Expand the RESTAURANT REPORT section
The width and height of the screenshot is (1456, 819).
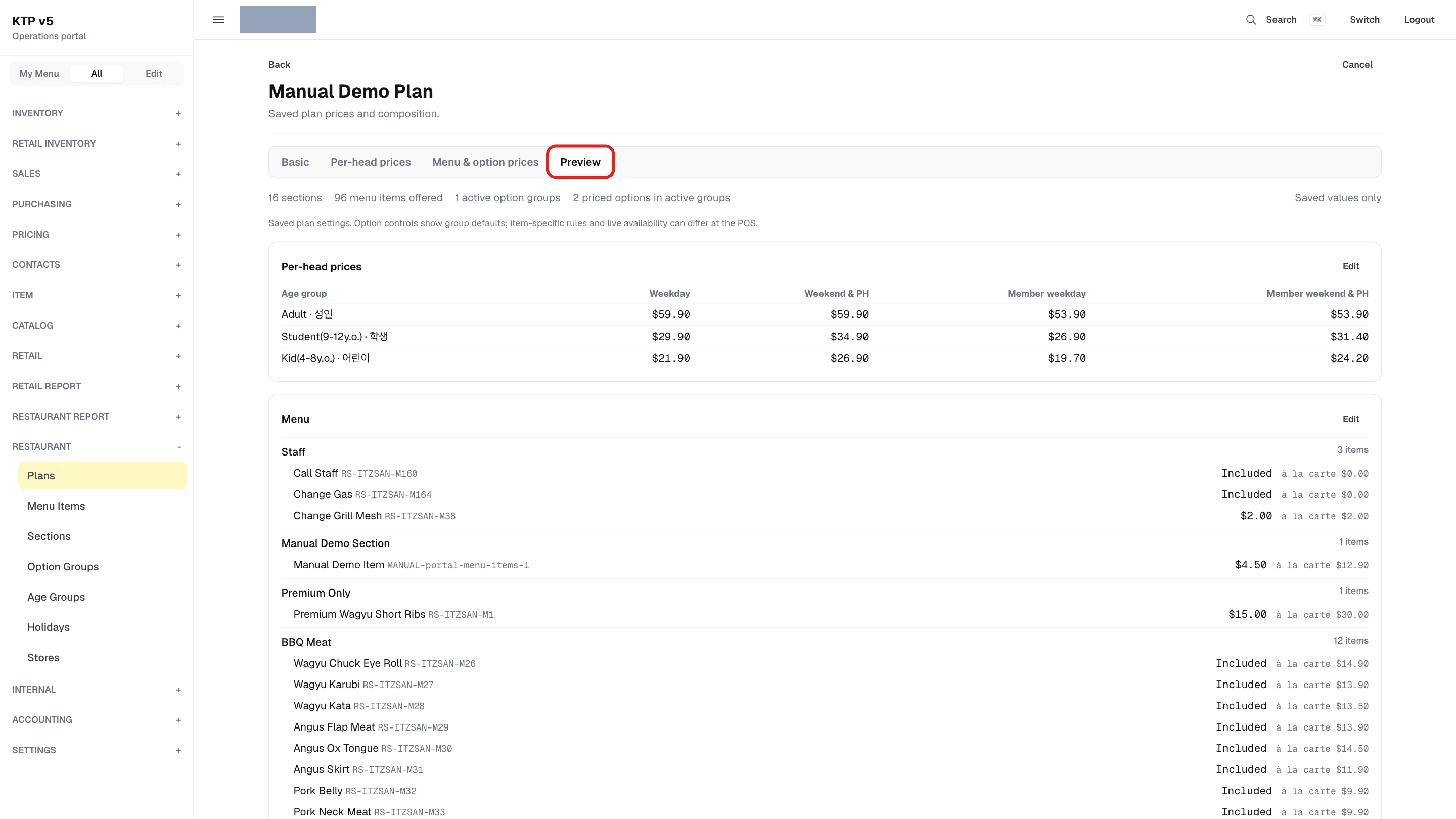pos(97,417)
